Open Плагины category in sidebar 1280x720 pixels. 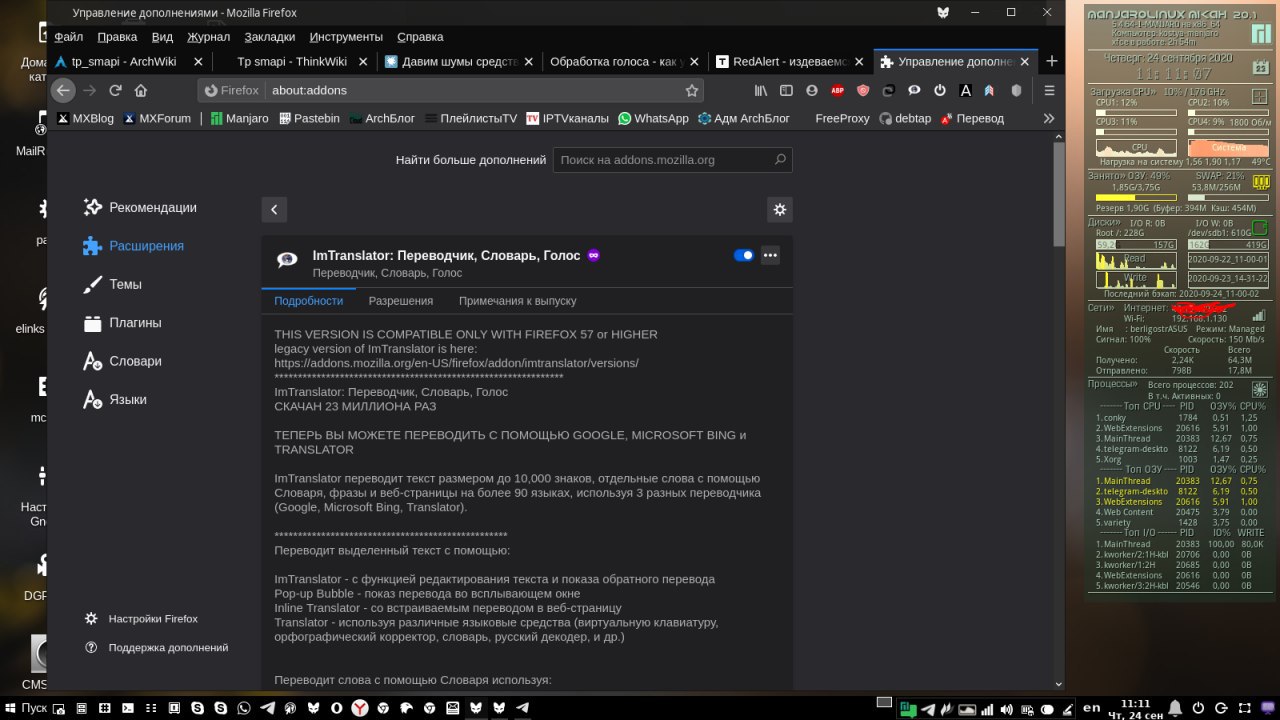122,323
